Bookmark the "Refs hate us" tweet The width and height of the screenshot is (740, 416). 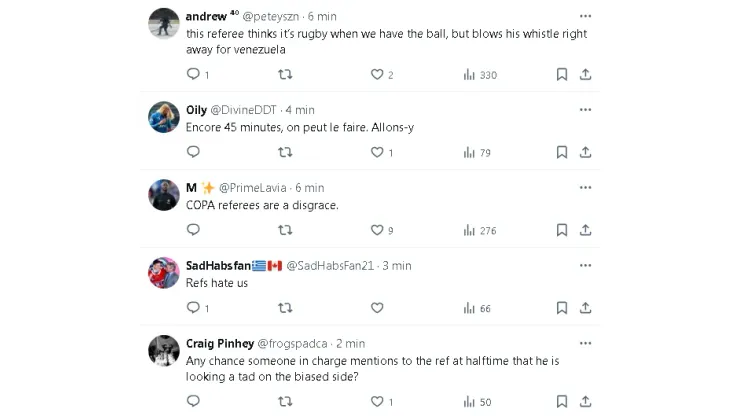(x=562, y=308)
